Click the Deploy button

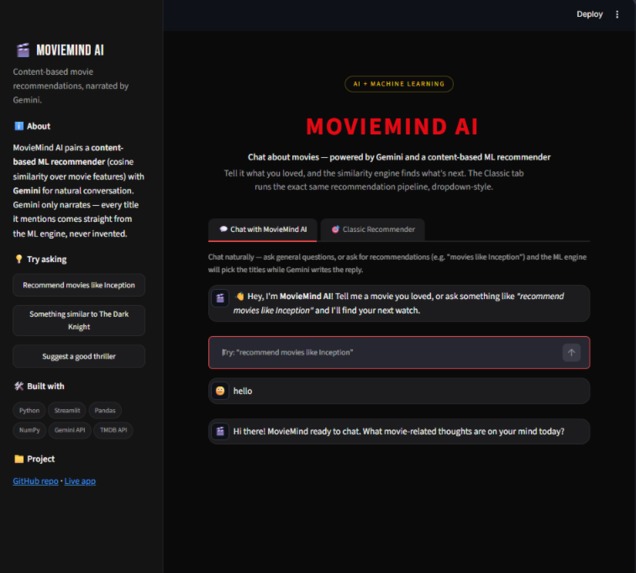pos(589,14)
